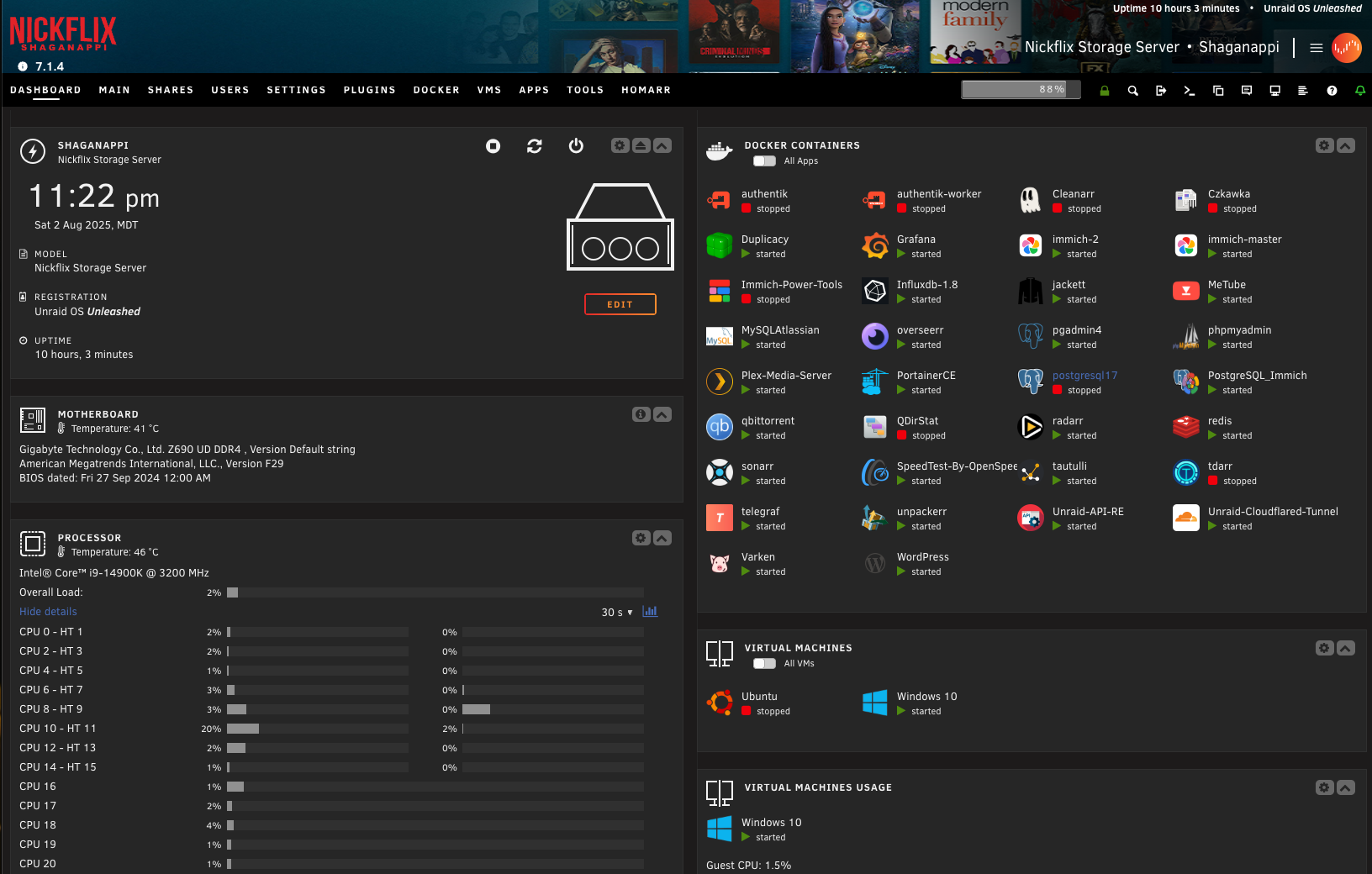
Task: Open the Settings tab
Action: coord(296,90)
